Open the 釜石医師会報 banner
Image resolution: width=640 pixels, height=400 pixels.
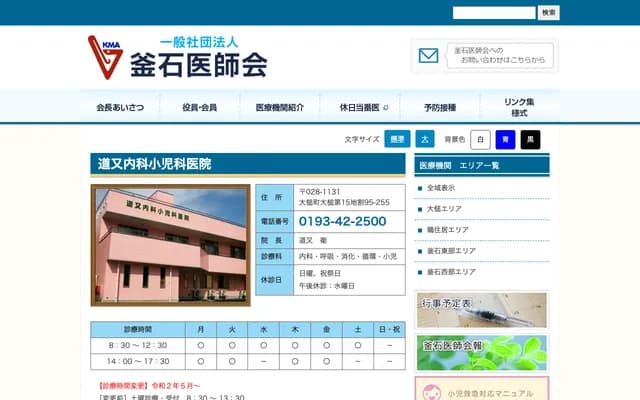coord(481,352)
